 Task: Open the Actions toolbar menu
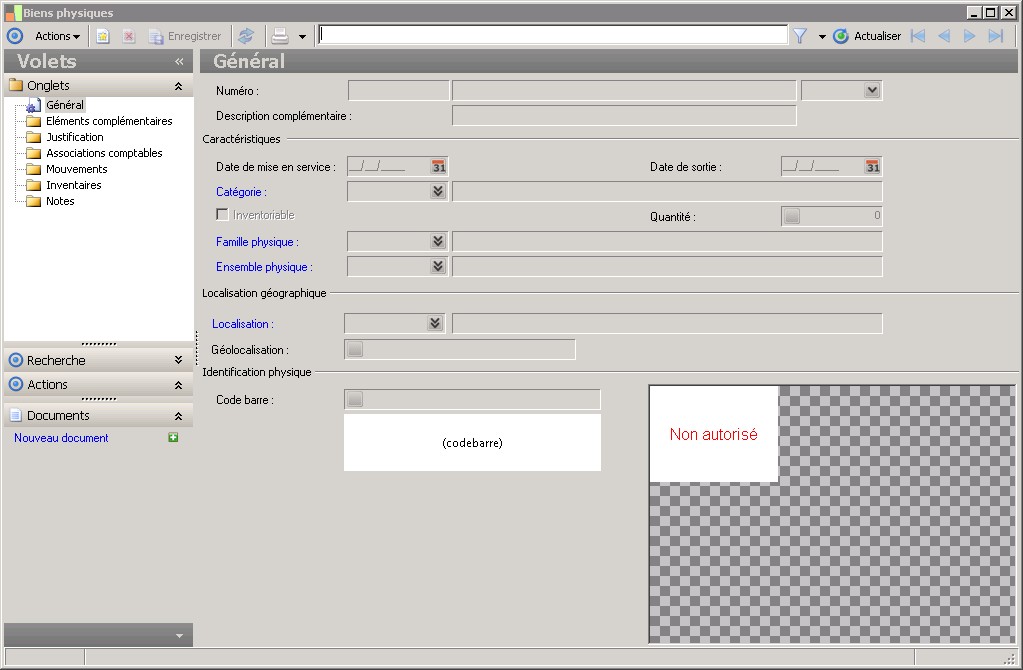(x=57, y=37)
